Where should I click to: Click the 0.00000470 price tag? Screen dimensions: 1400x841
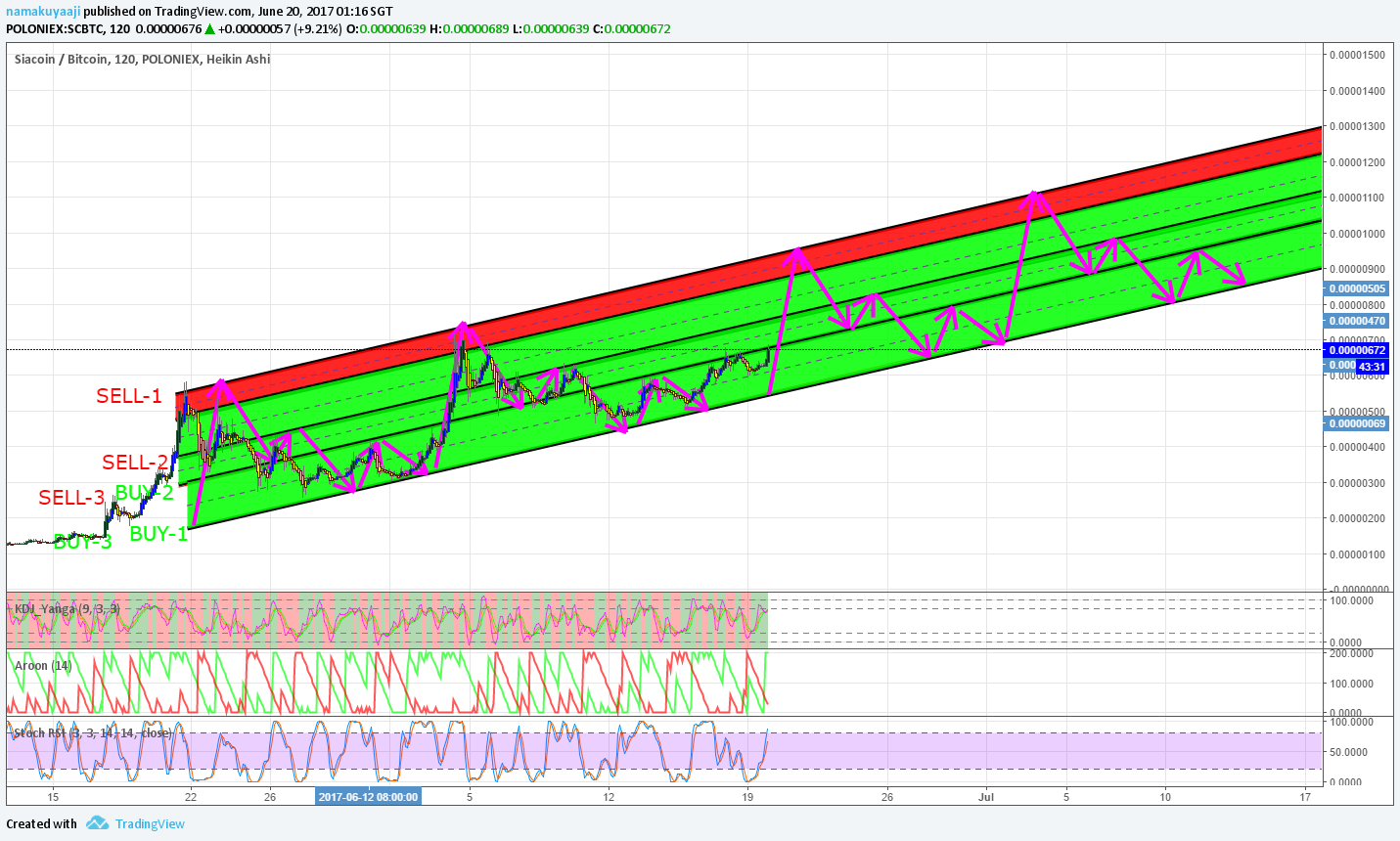click(1356, 321)
